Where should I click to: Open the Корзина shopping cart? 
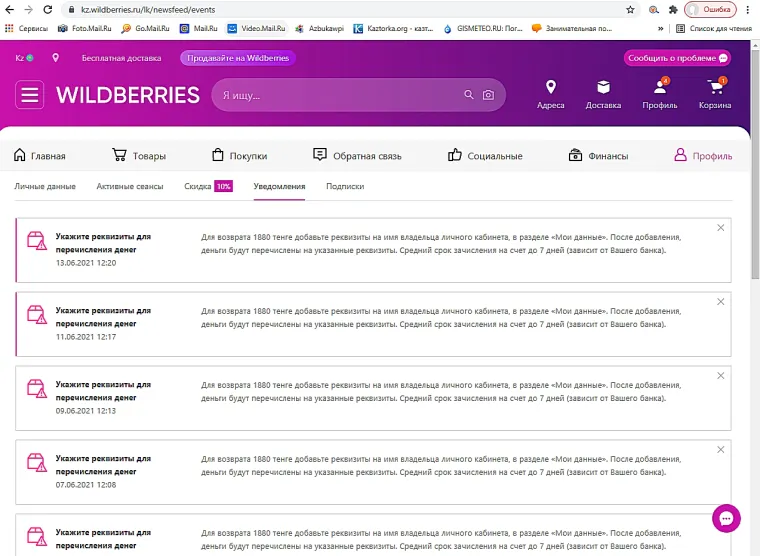pos(715,88)
